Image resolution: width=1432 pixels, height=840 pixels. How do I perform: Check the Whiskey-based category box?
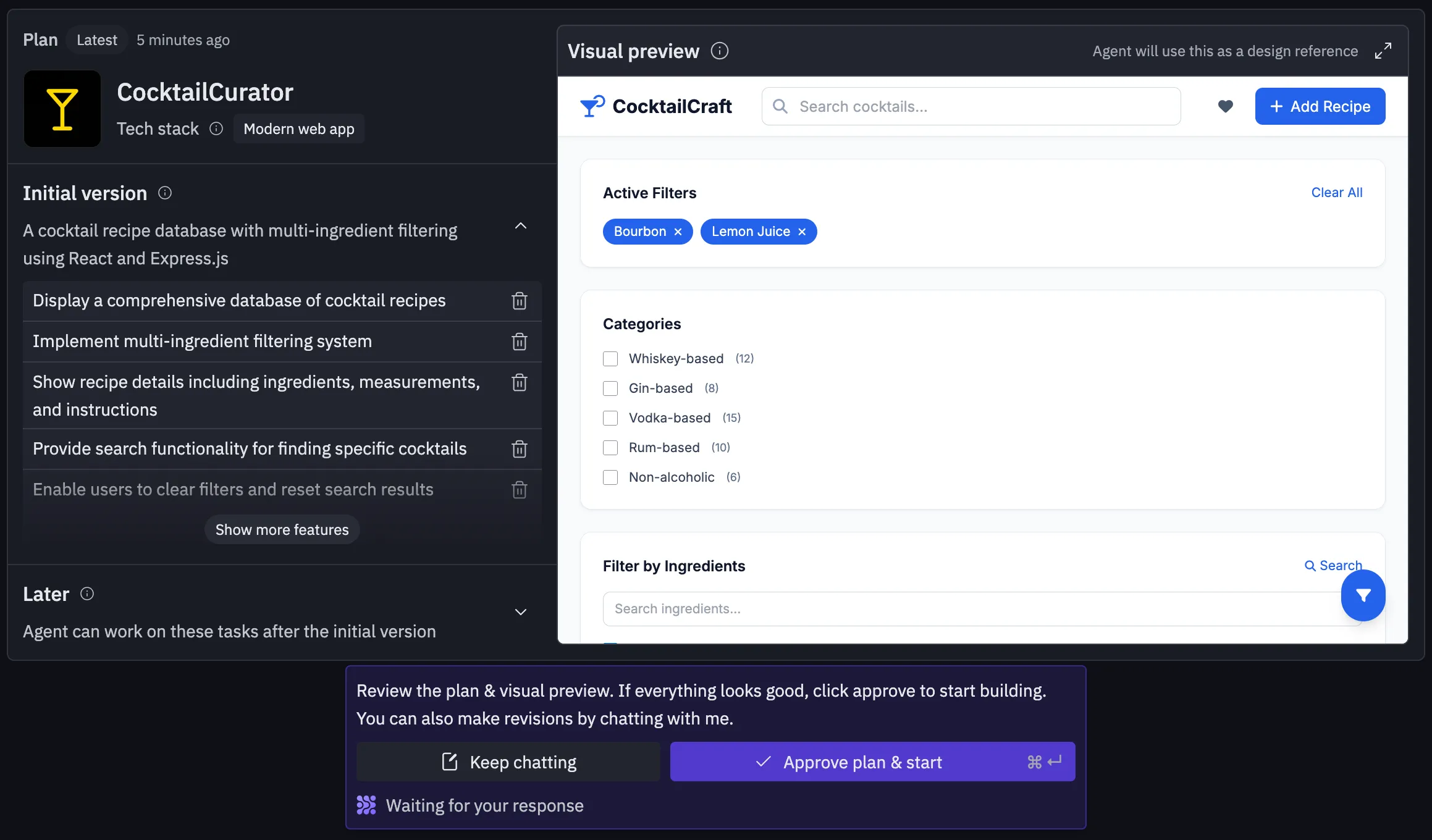point(610,359)
